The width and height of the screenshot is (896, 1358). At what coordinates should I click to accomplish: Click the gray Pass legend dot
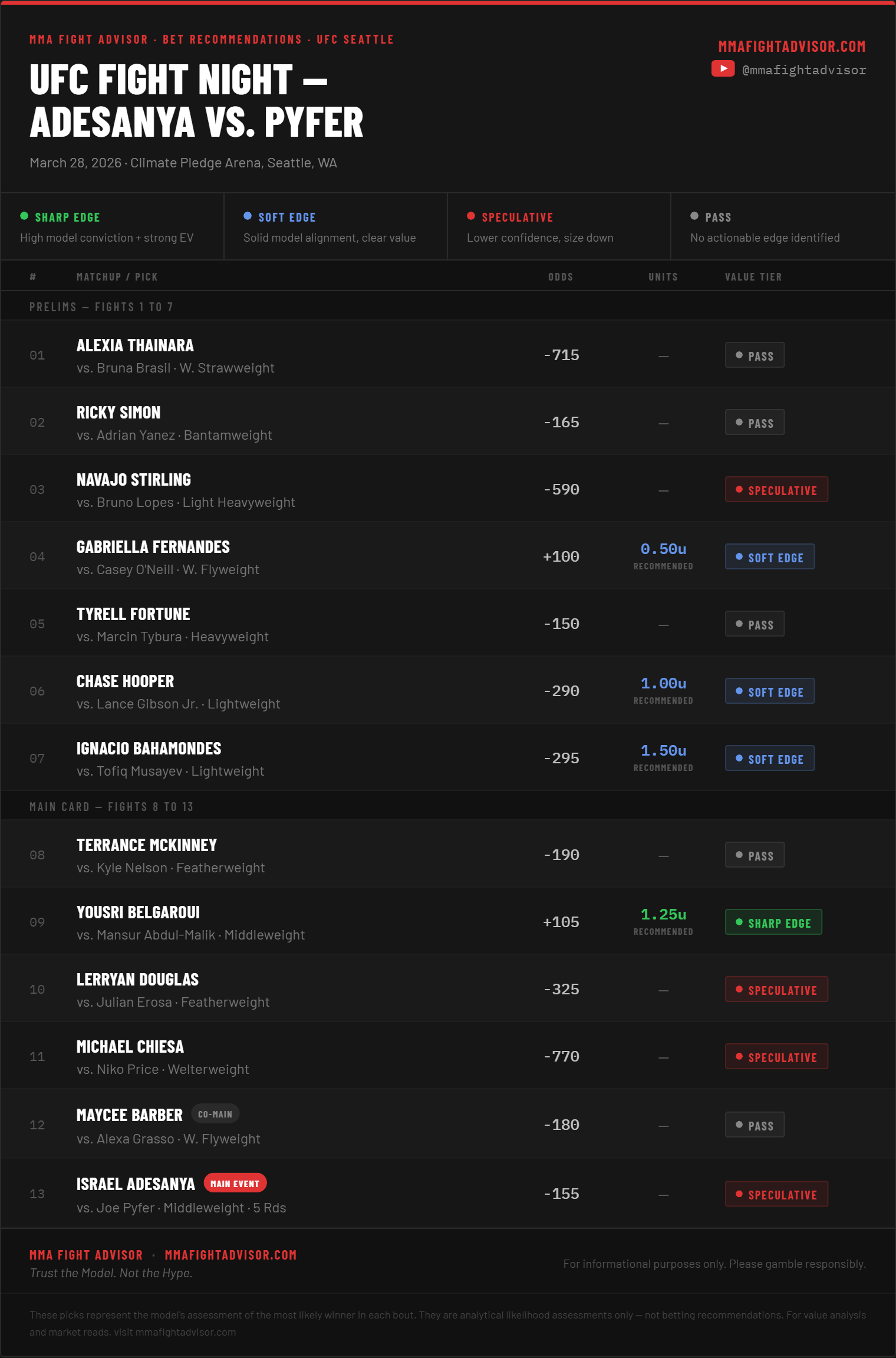(694, 216)
